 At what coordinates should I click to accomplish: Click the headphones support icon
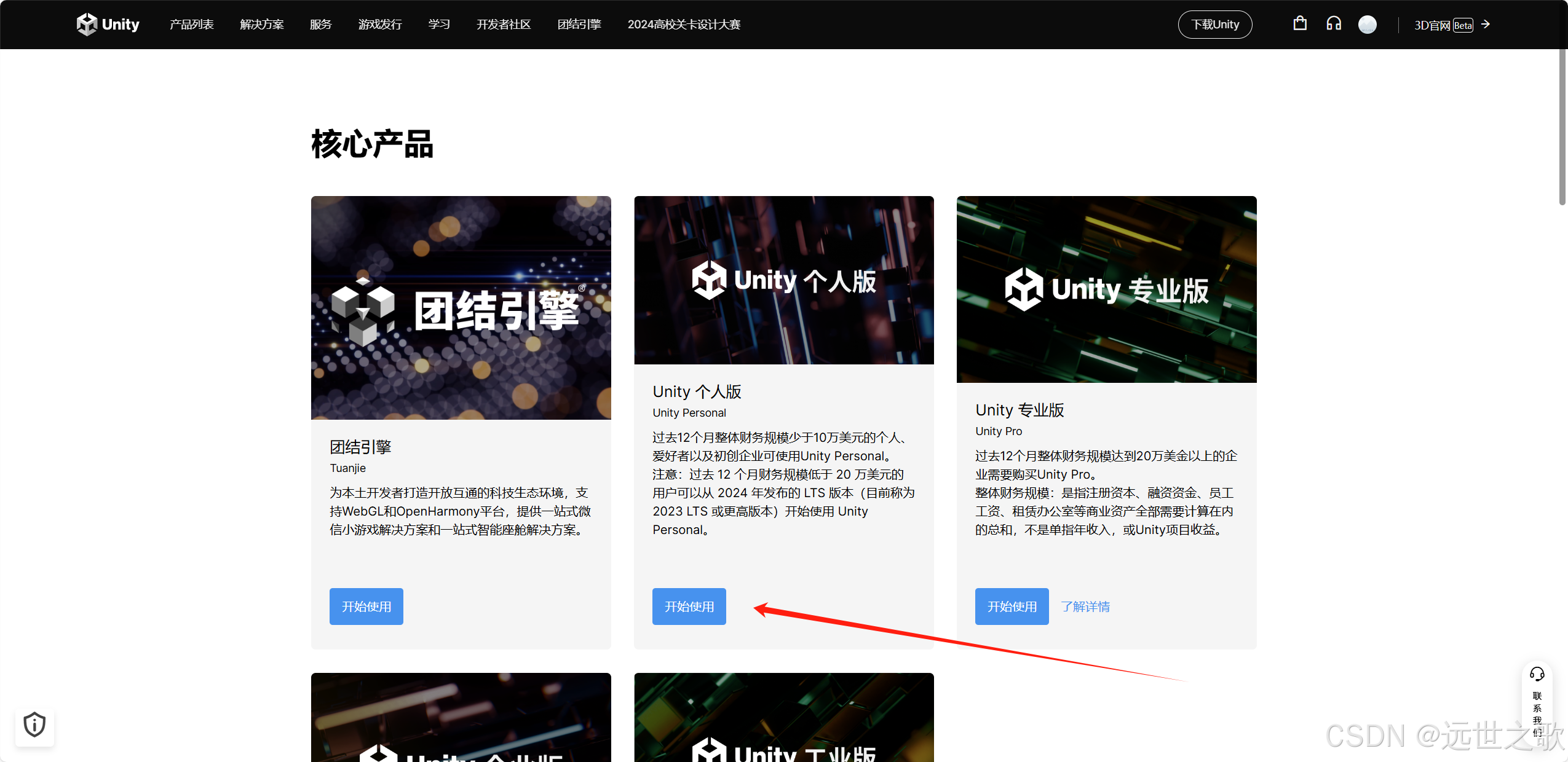pyautogui.click(x=1333, y=24)
